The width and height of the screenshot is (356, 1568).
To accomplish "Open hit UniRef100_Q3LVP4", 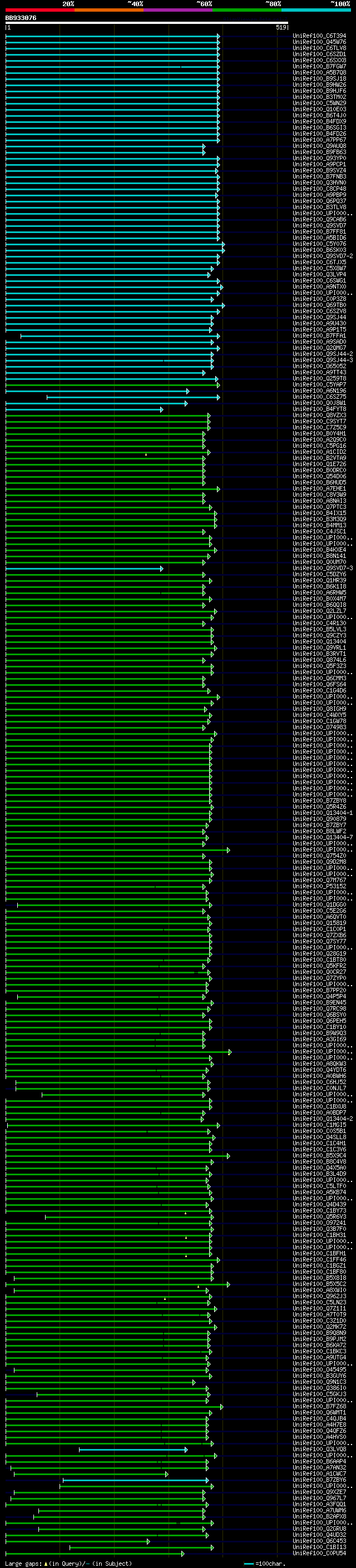I will coord(319,275).
